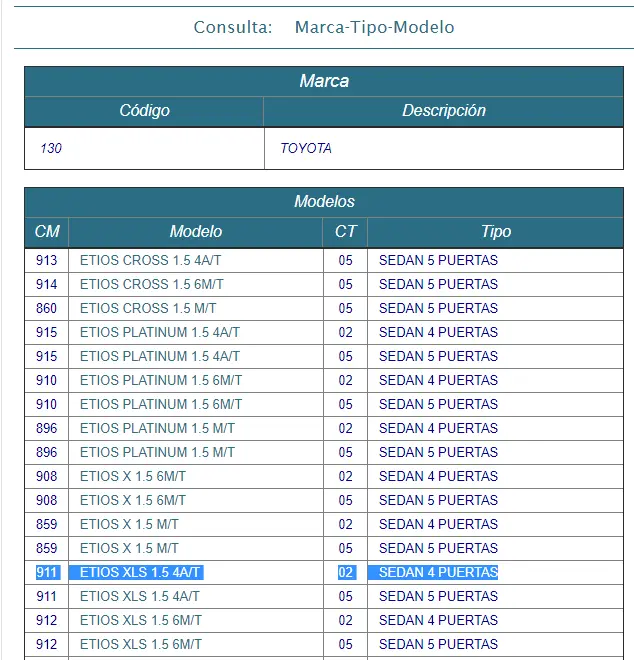Image resolution: width=634 pixels, height=660 pixels.
Task: Click the "Marca" table header
Action: pos(324,81)
